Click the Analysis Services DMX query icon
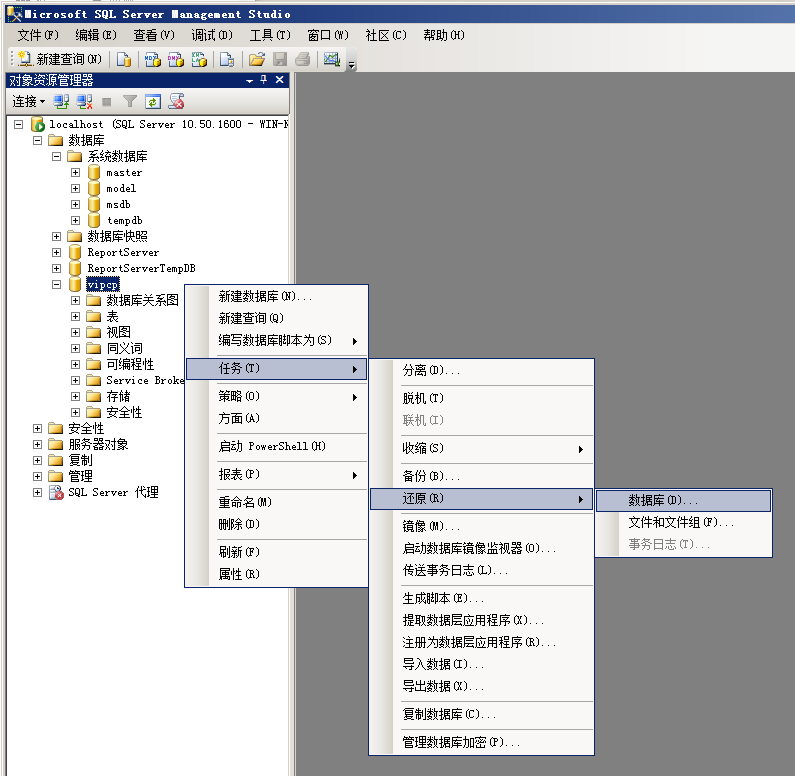The height and width of the screenshot is (776, 795). point(176,59)
